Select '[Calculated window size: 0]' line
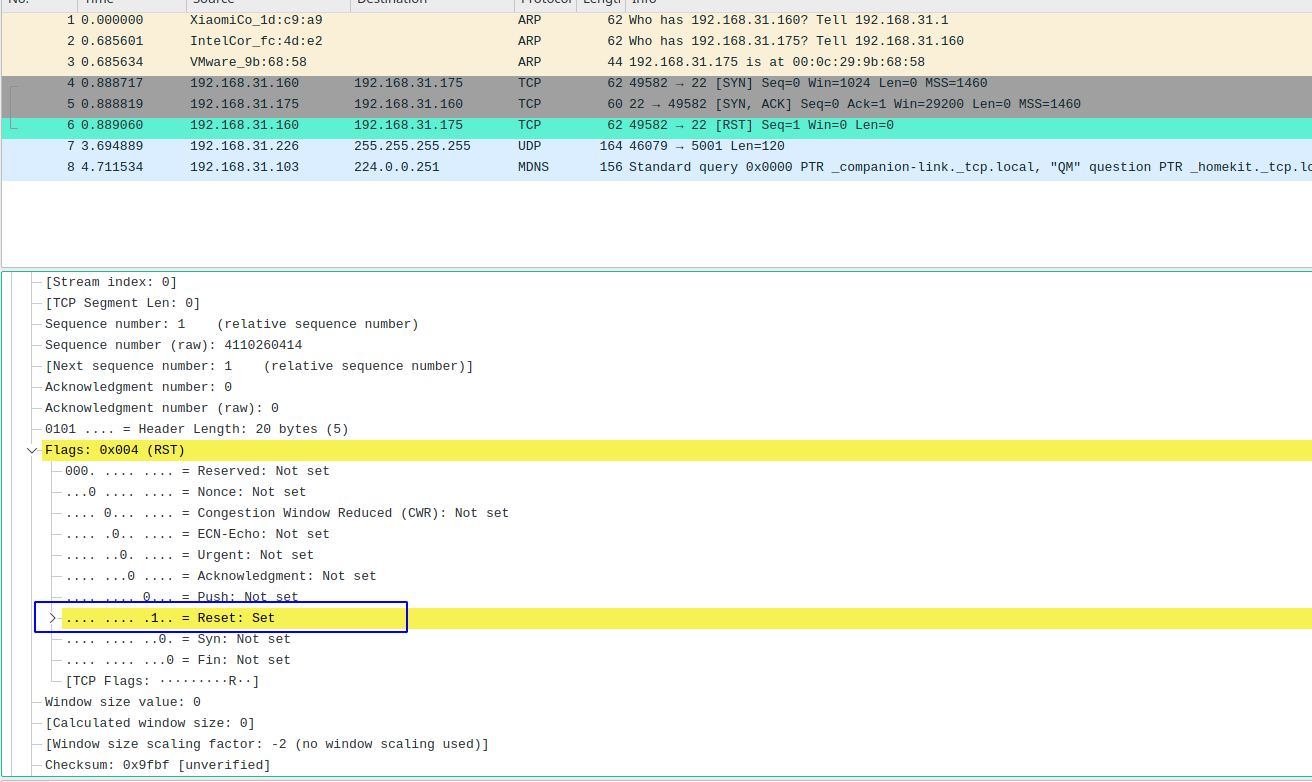Image resolution: width=1312 pixels, height=782 pixels. tap(150, 723)
